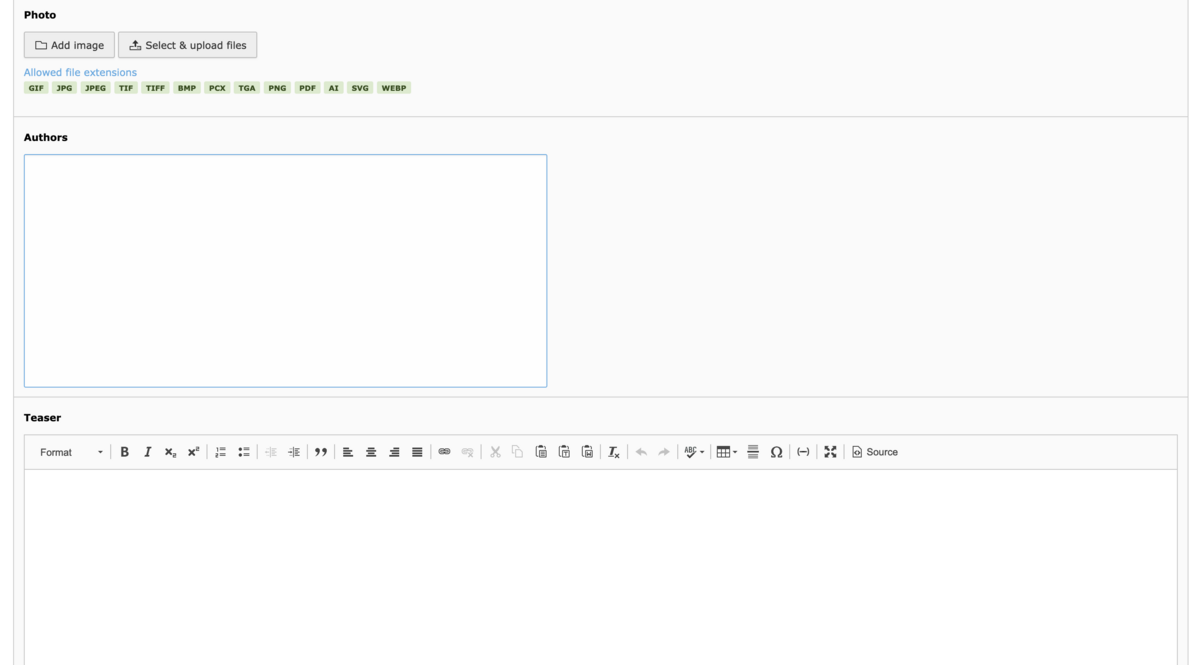Open the Allowed file extensions link
Screen dimensions: 1200x665
(80, 72)
